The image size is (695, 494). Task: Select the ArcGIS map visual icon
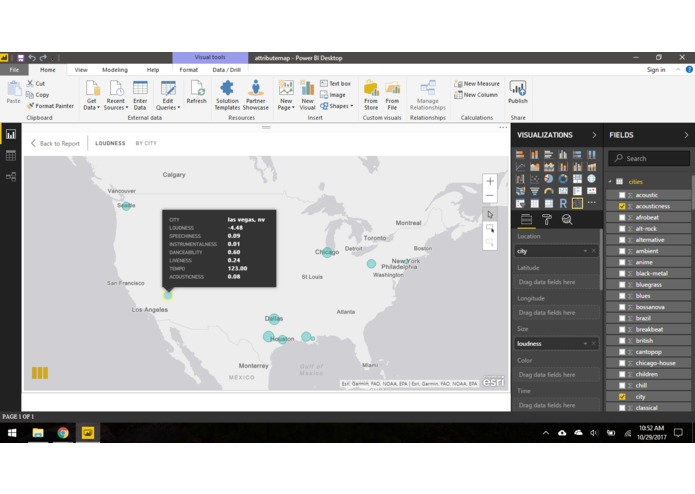(x=577, y=203)
